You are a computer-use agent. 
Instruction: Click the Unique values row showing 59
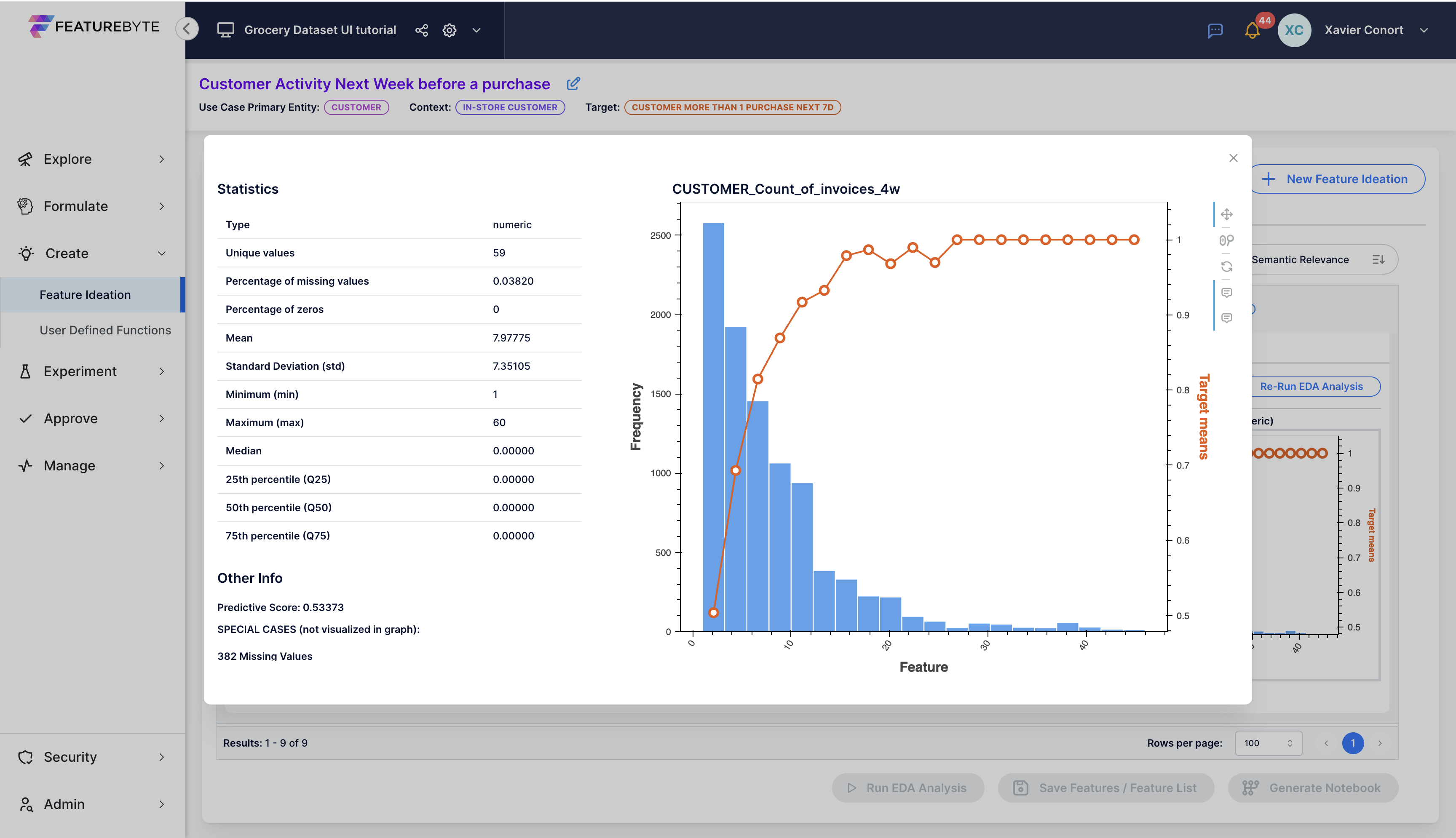tap(399, 253)
